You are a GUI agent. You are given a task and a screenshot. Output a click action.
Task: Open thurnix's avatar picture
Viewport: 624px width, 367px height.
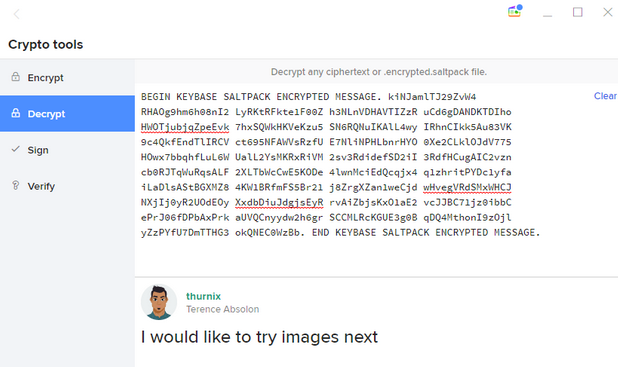pyautogui.click(x=159, y=302)
